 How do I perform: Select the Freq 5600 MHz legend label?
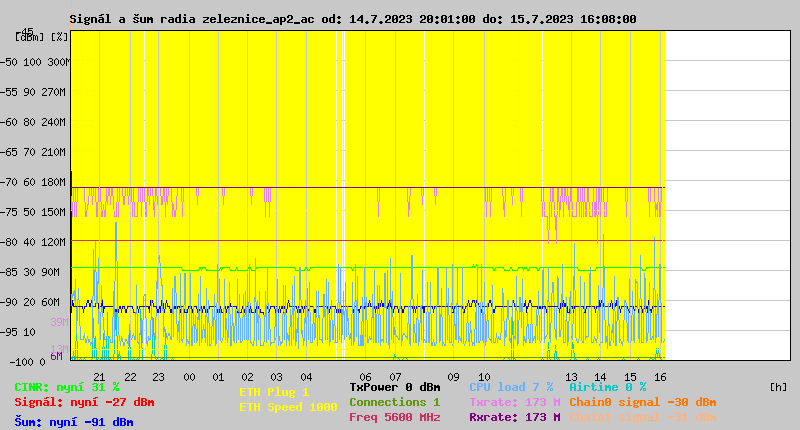click(394, 417)
